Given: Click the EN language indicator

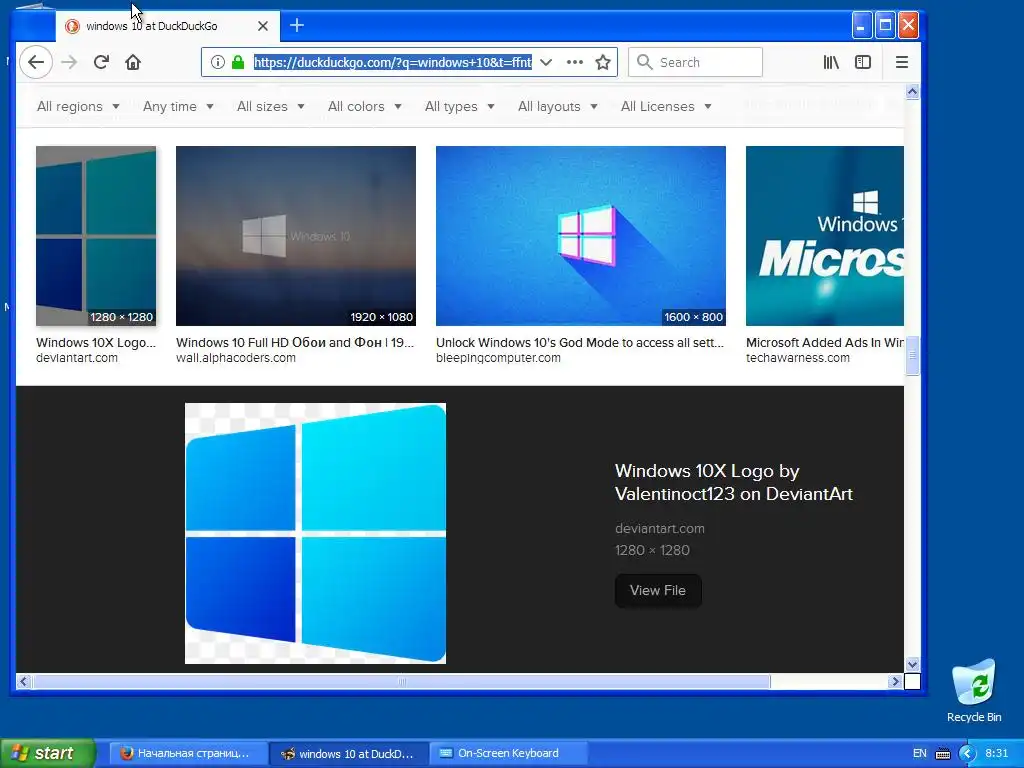Looking at the screenshot, I should (920, 753).
